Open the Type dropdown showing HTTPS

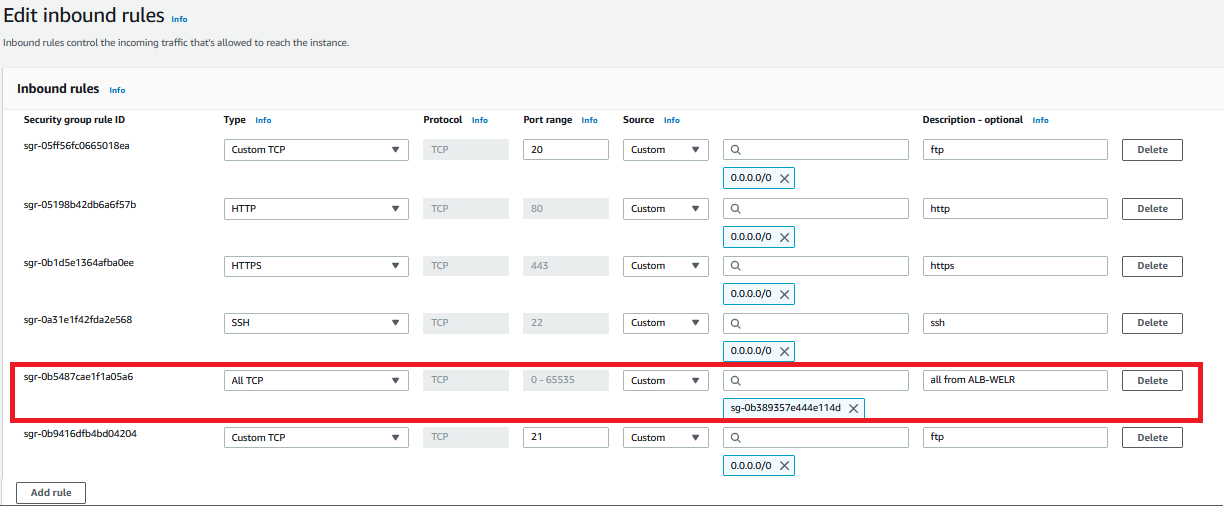coord(316,266)
